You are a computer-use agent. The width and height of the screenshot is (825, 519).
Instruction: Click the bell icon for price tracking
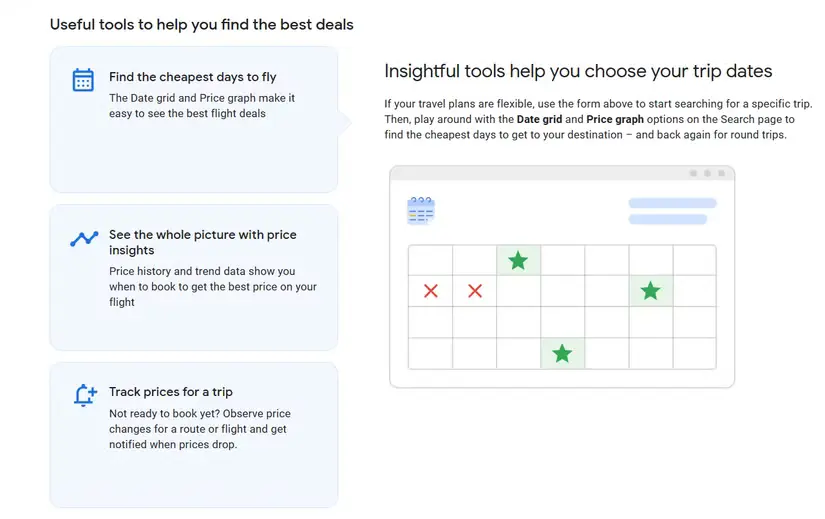pos(85,395)
